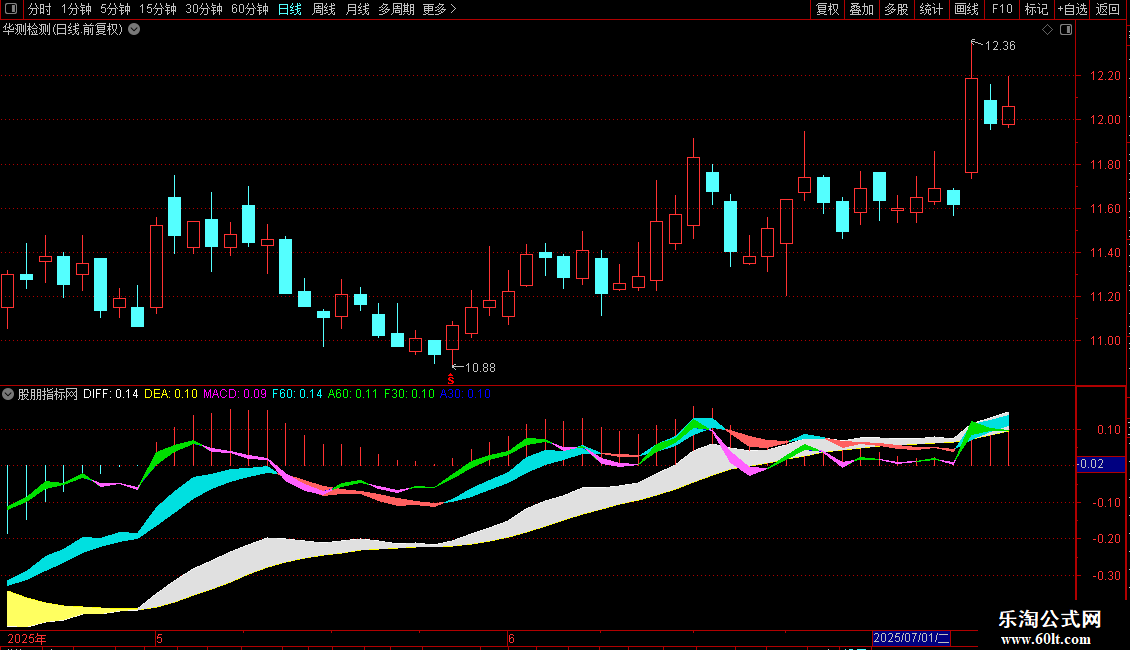The image size is (1130, 650).
Task: Toggle the left sidebar panel icon
Action: coord(11,9)
